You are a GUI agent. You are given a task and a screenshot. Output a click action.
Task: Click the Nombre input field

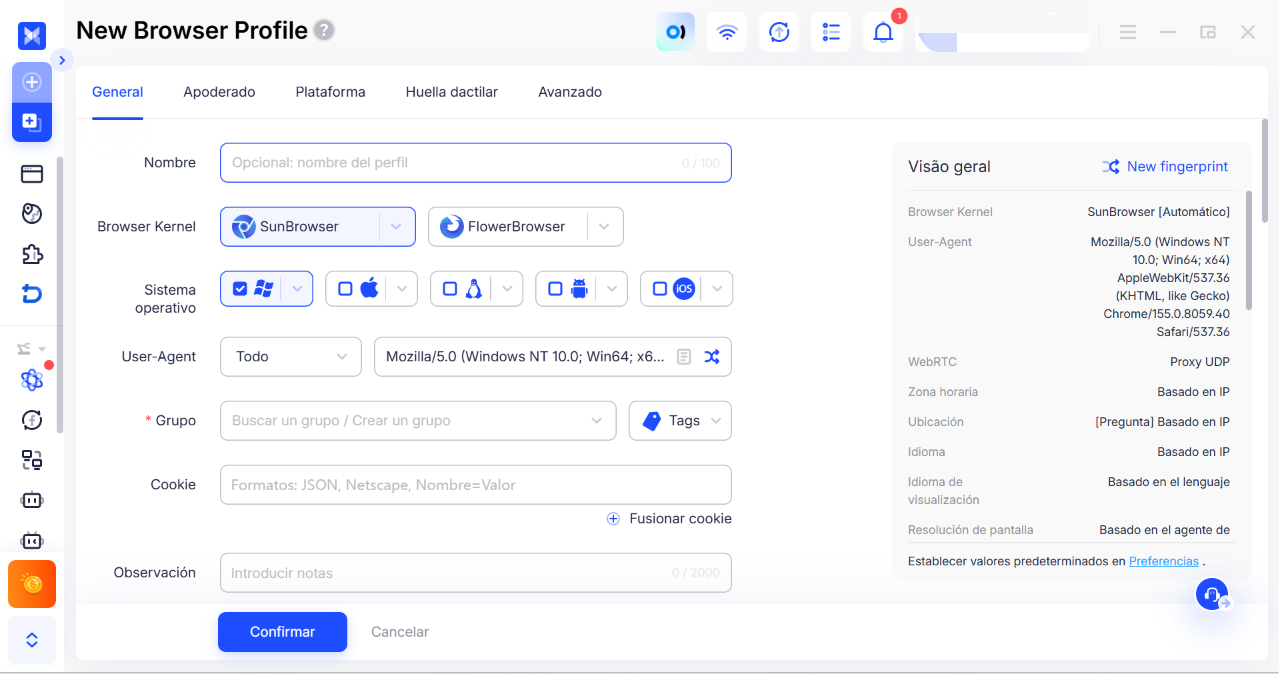(476, 162)
